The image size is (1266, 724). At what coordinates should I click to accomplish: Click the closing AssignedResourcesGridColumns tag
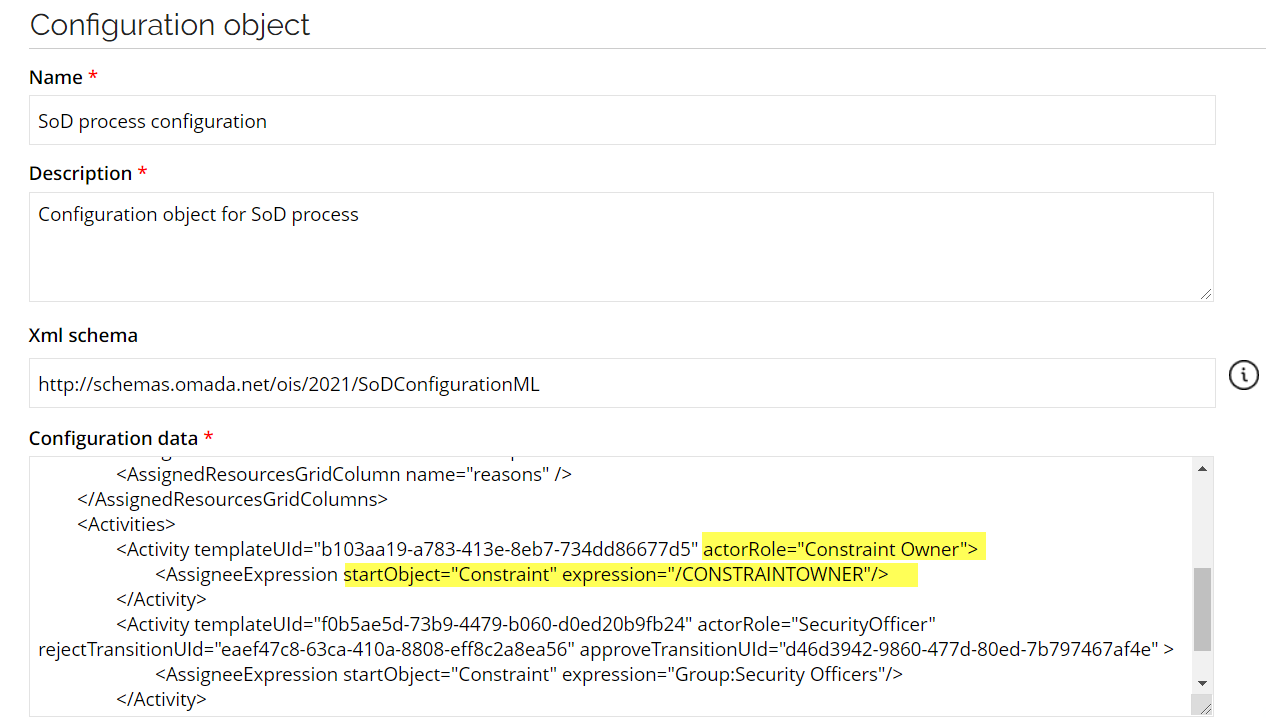(x=232, y=498)
